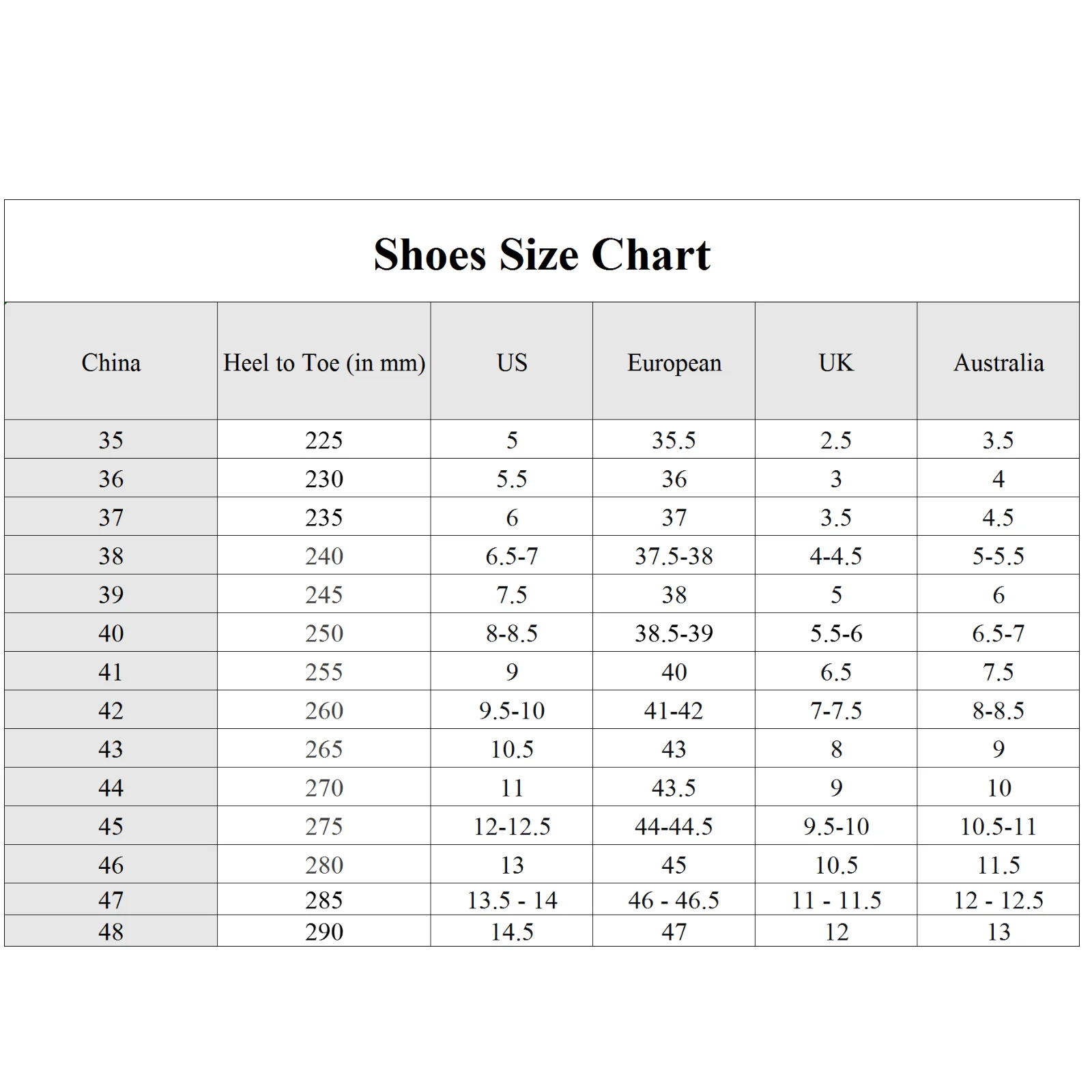1092x1092 pixels.
Task: Click the Shoes Size Chart title
Action: click(542, 255)
